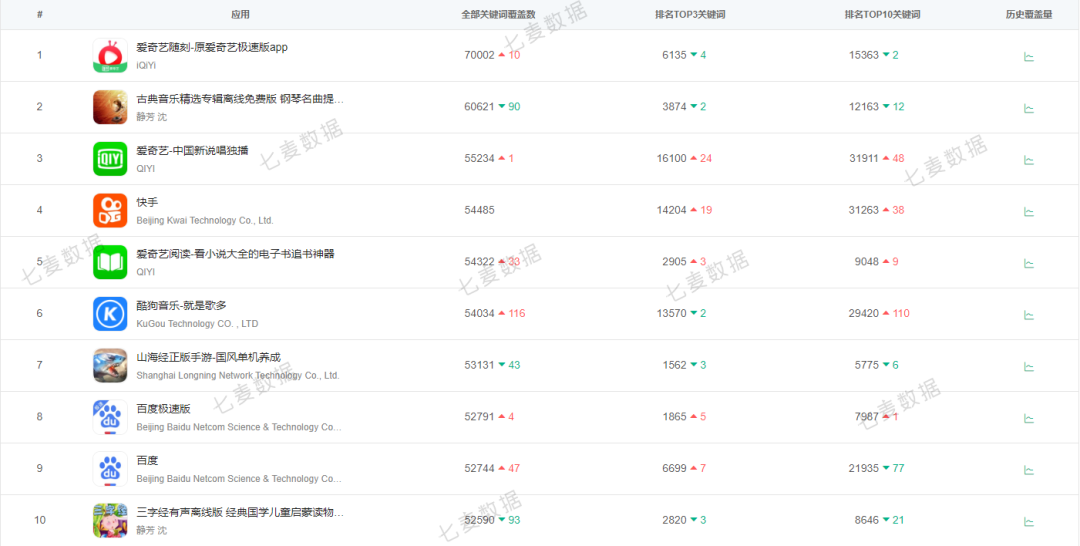Click the 百度 paw icon in row 9
This screenshot has height=546, width=1080.
point(110,468)
